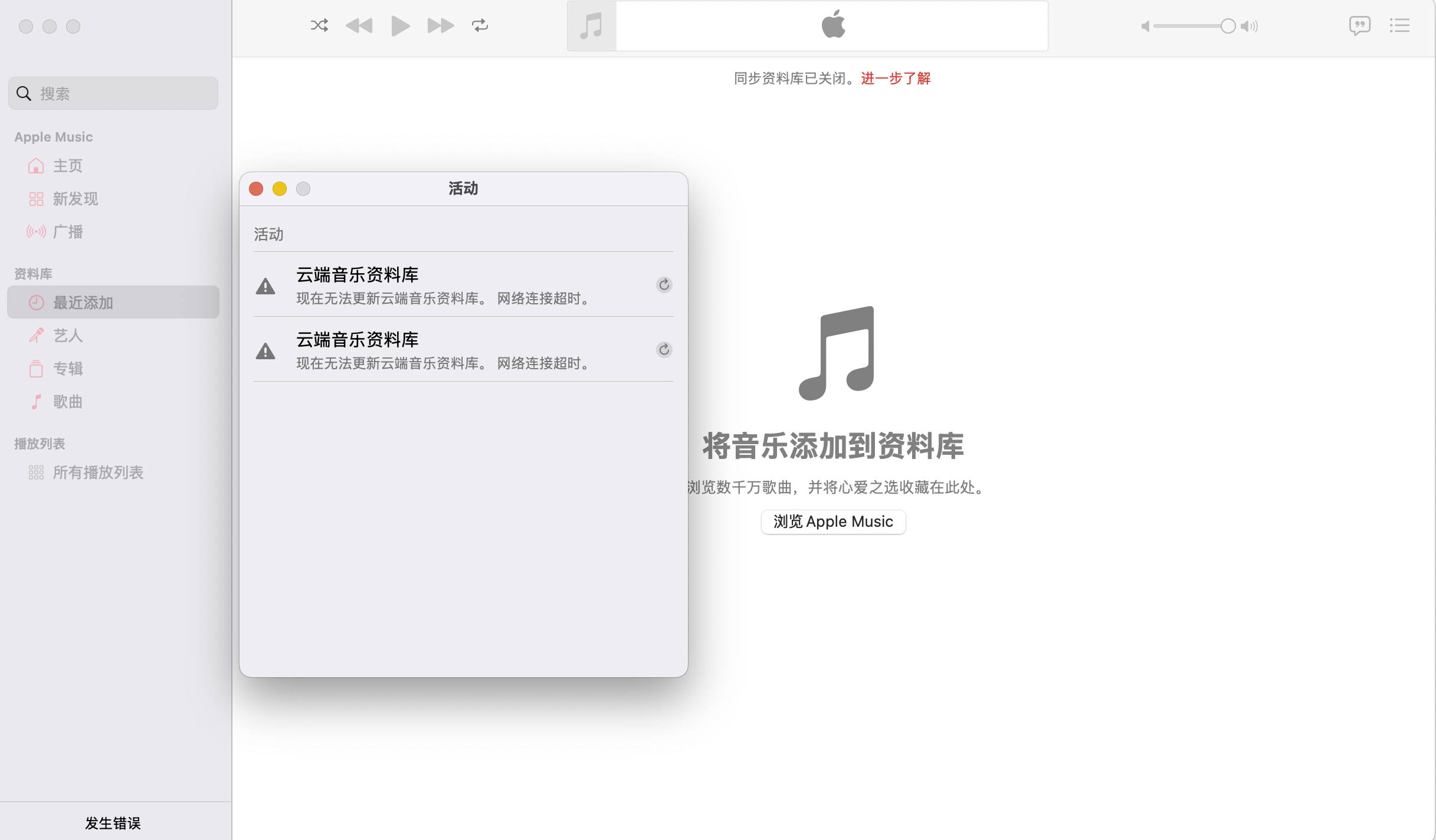
Task: Select 广播 radio section
Action: pos(68,232)
